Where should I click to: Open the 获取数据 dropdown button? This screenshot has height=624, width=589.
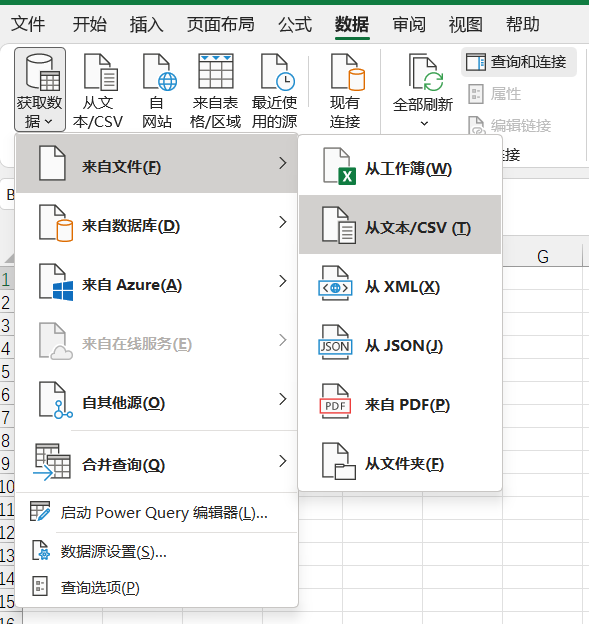[40, 90]
